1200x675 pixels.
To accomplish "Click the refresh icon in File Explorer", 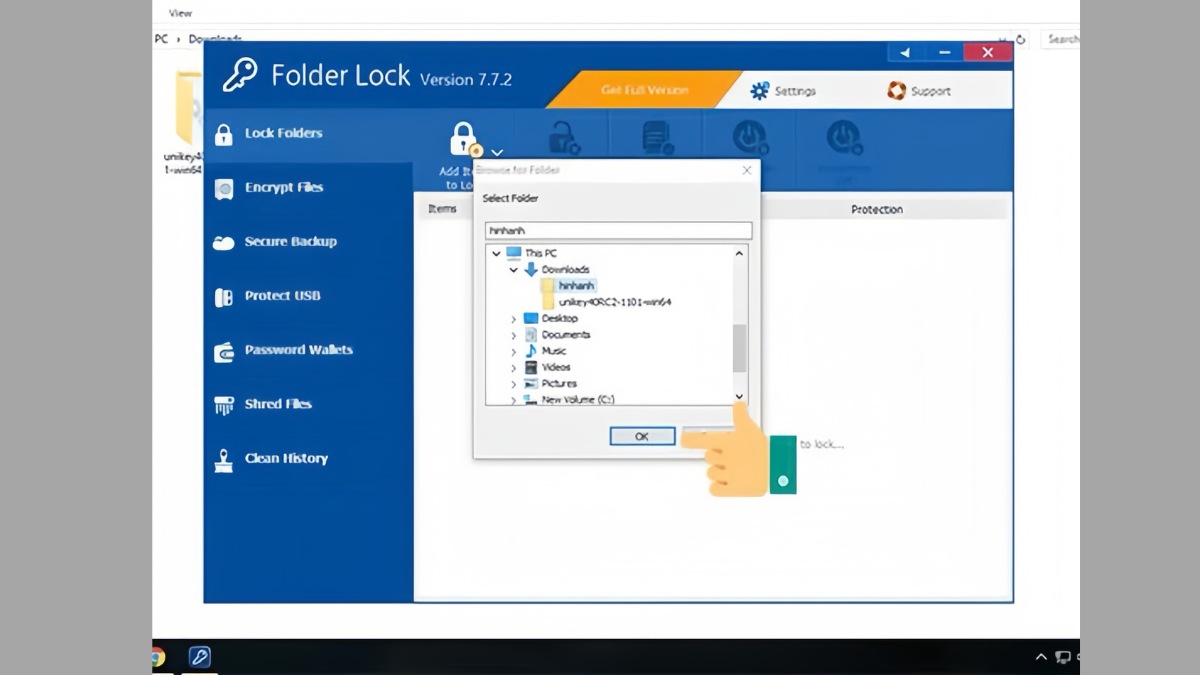I will (x=1021, y=40).
